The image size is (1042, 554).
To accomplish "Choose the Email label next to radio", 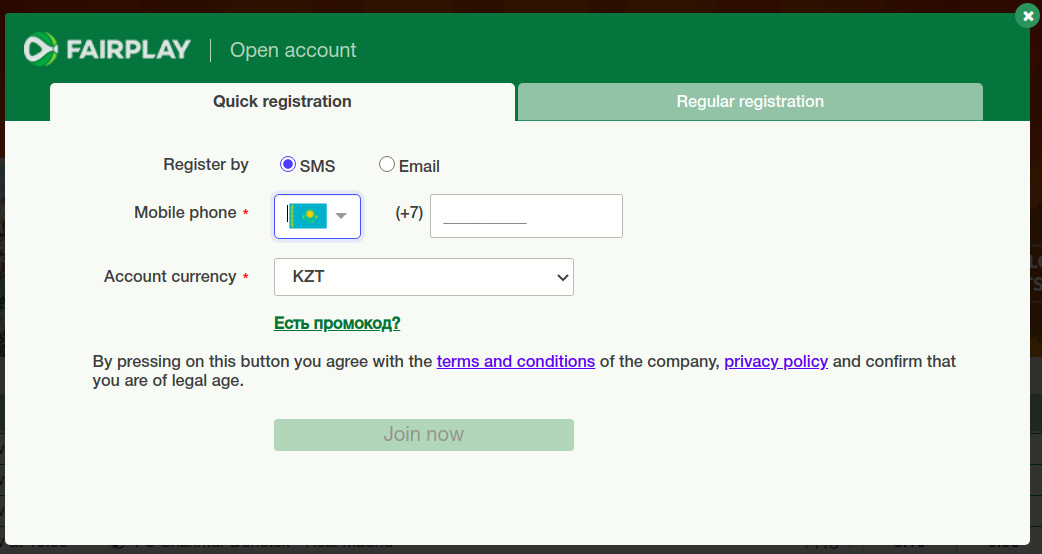I will (419, 166).
